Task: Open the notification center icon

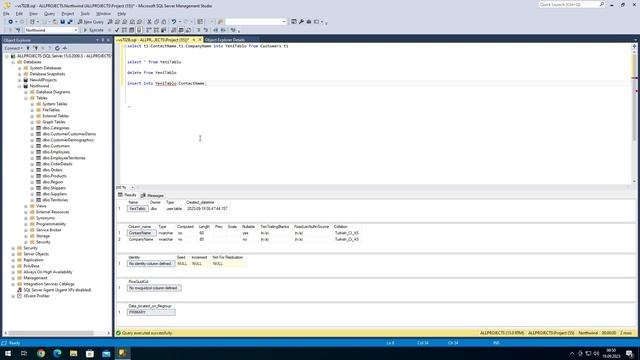Action: pos(630,353)
